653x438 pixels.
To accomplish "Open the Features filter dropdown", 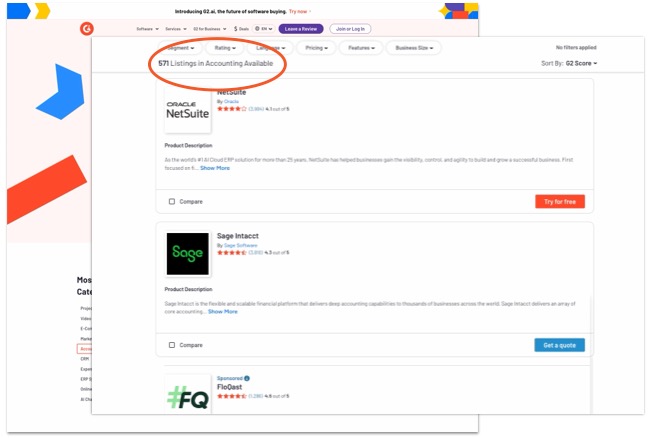I will (361, 48).
